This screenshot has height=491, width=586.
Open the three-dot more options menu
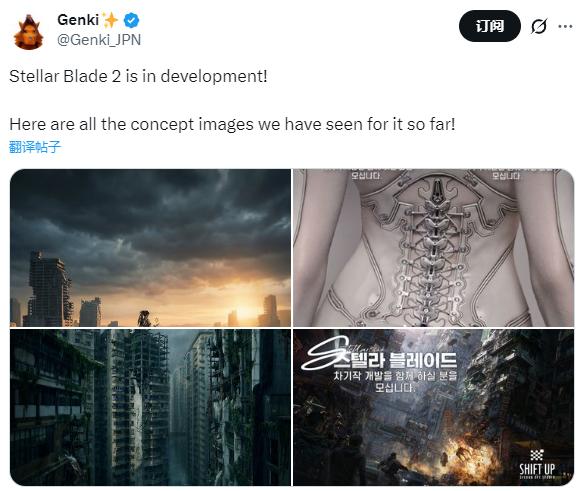[x=565, y=26]
